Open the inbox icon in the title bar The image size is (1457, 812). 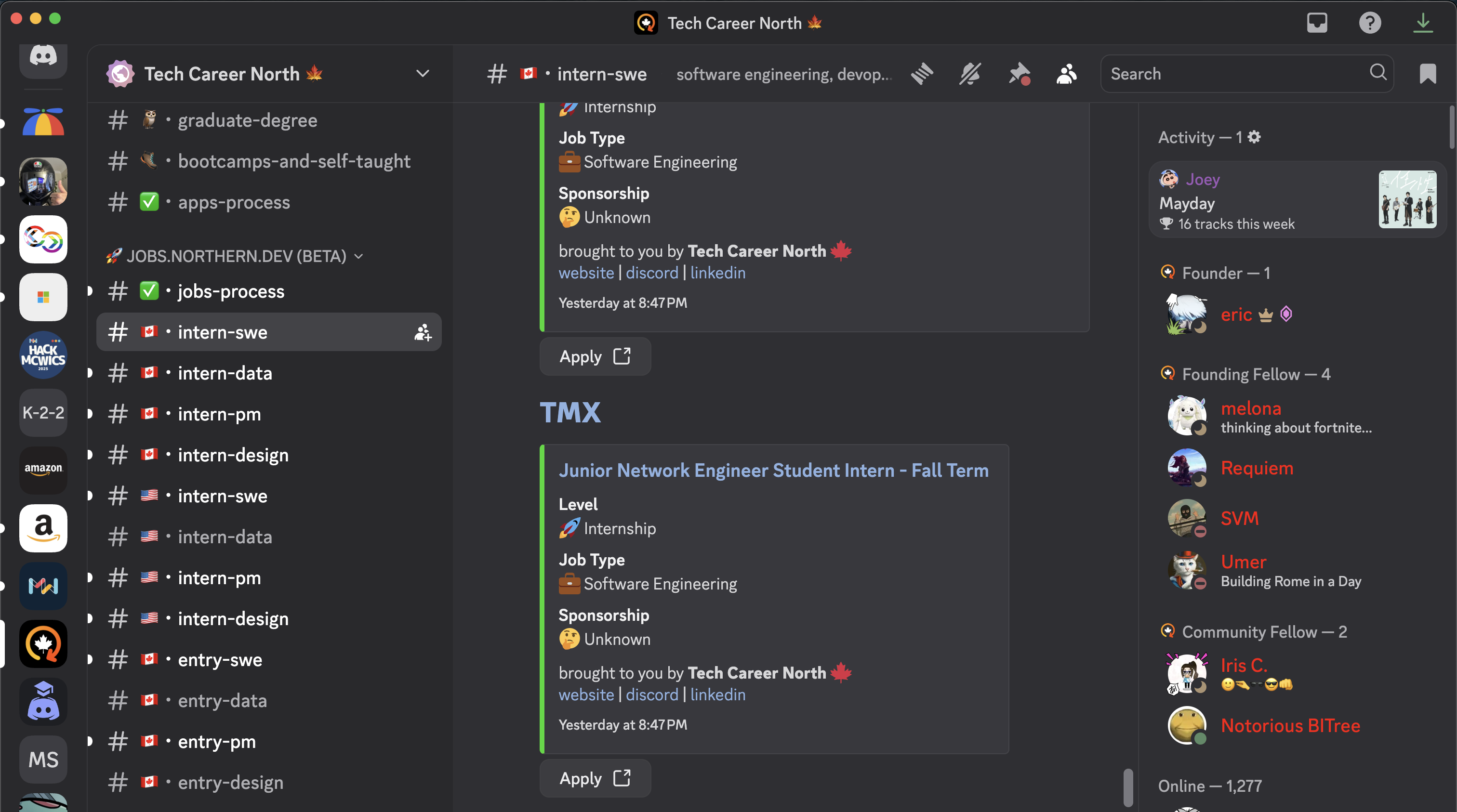1317,23
